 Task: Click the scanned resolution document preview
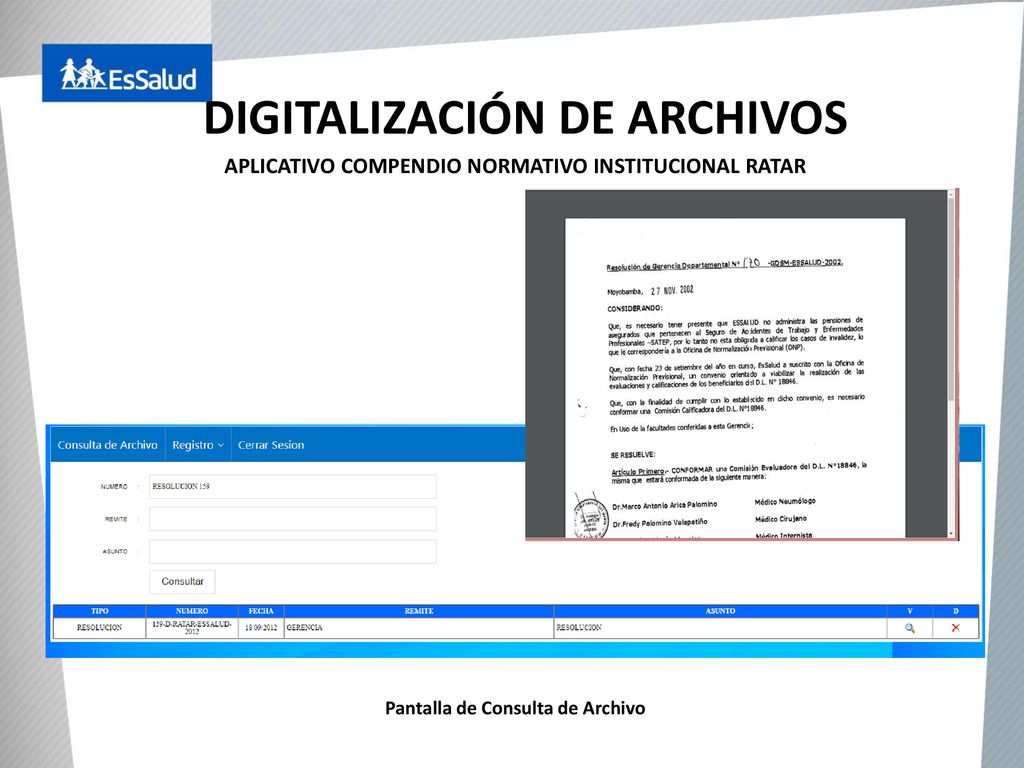point(735,377)
